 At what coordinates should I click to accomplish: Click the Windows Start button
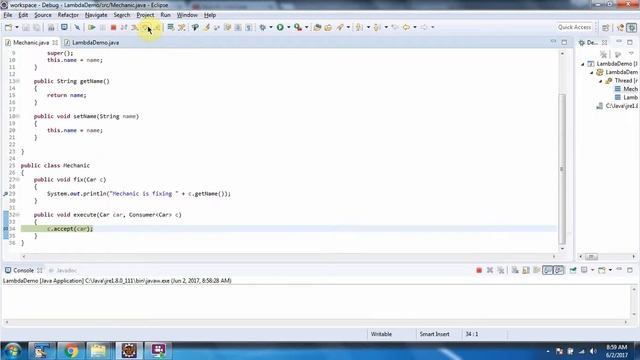(12, 351)
